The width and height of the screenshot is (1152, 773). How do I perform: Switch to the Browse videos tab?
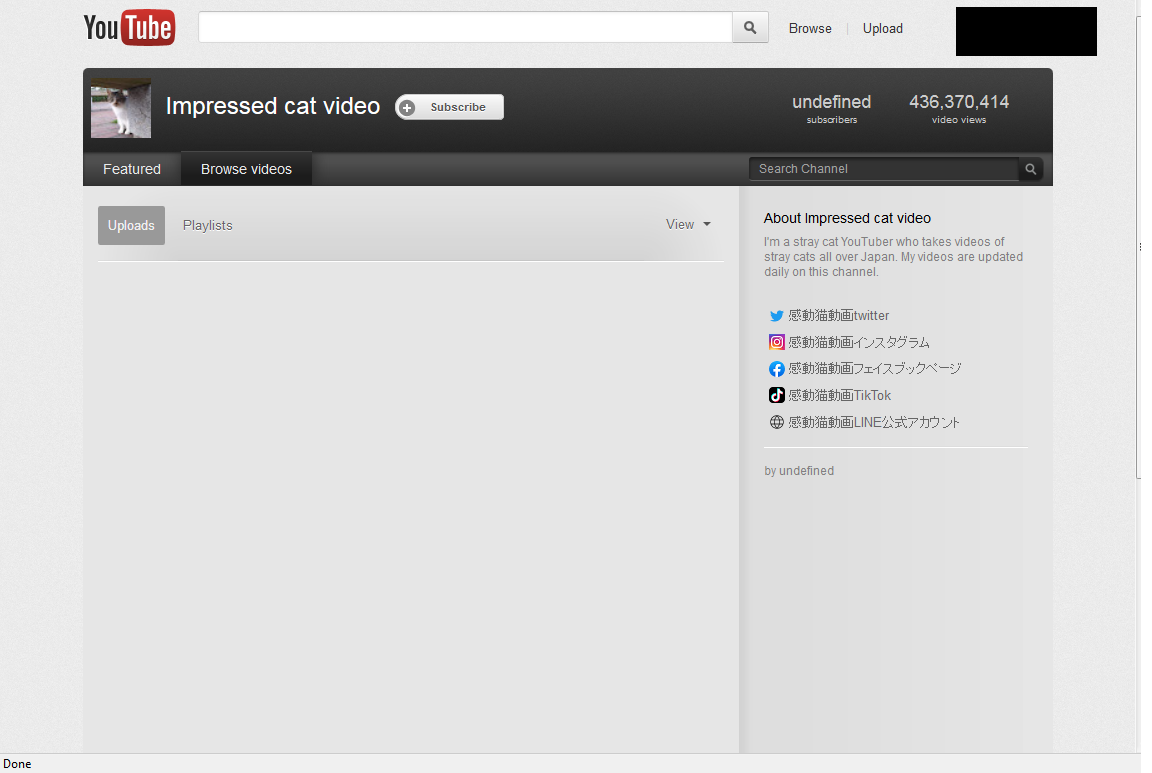click(x=246, y=169)
